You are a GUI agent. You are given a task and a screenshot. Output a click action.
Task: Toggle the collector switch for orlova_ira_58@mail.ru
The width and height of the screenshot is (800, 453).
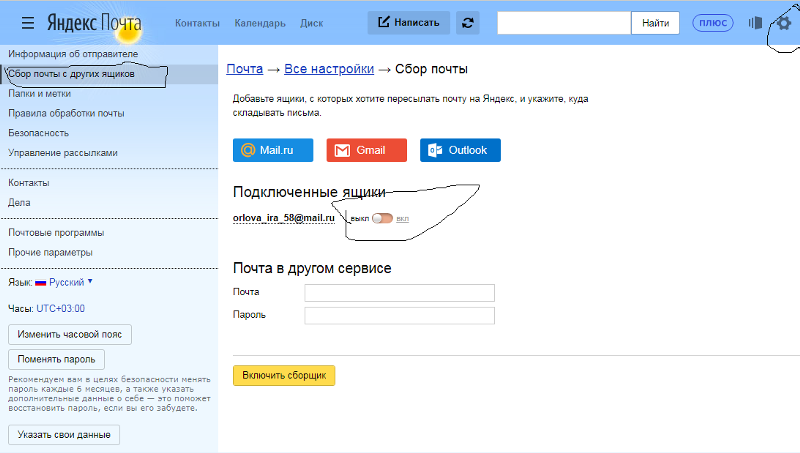tap(382, 218)
